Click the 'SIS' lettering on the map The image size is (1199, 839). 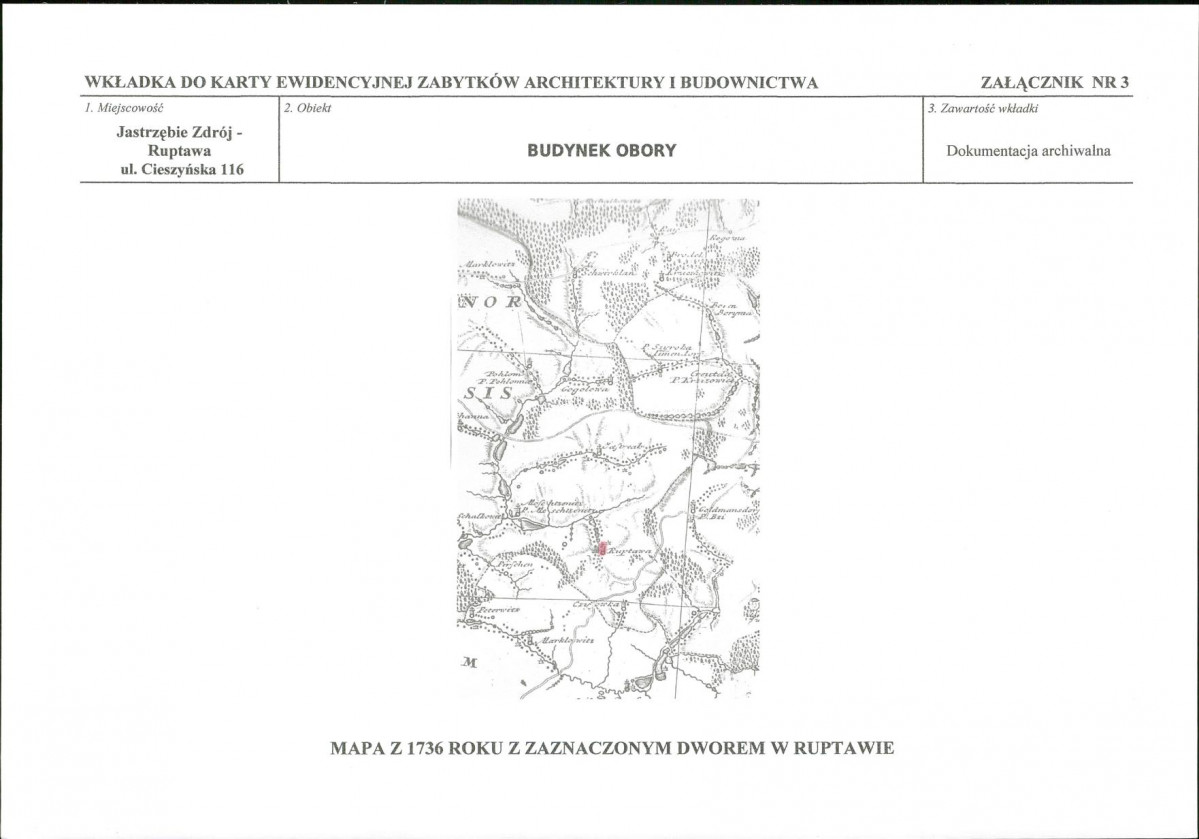coord(489,393)
